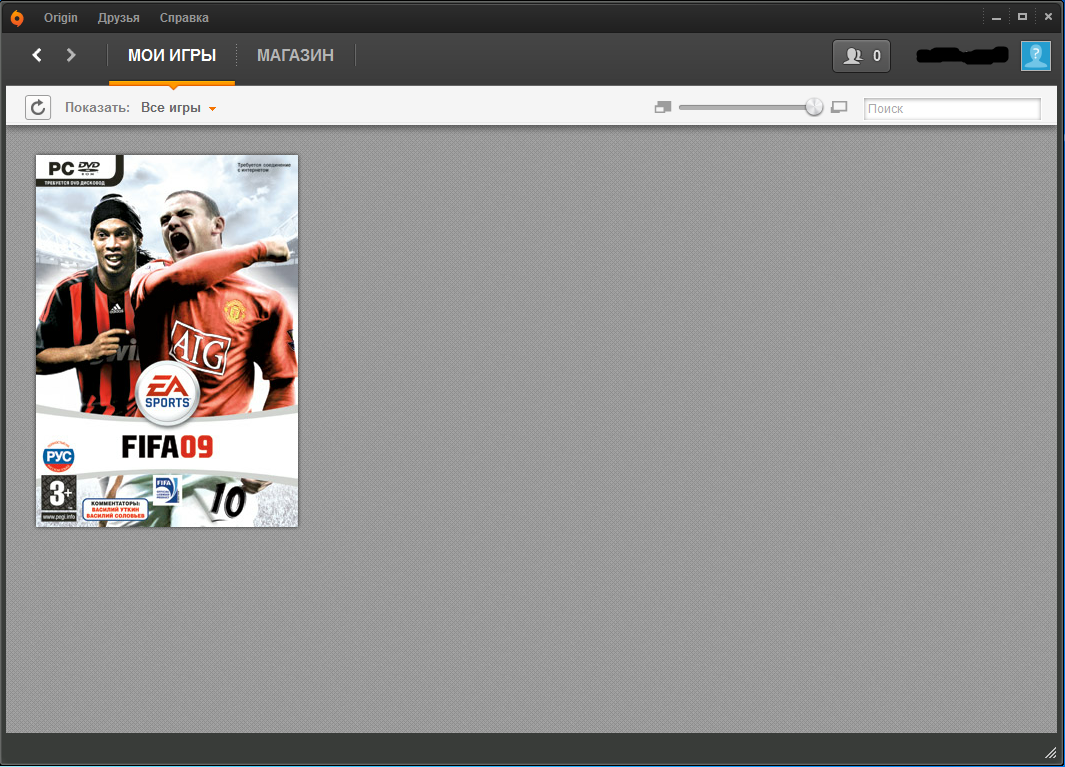Maximize the Origin window

point(1022,17)
